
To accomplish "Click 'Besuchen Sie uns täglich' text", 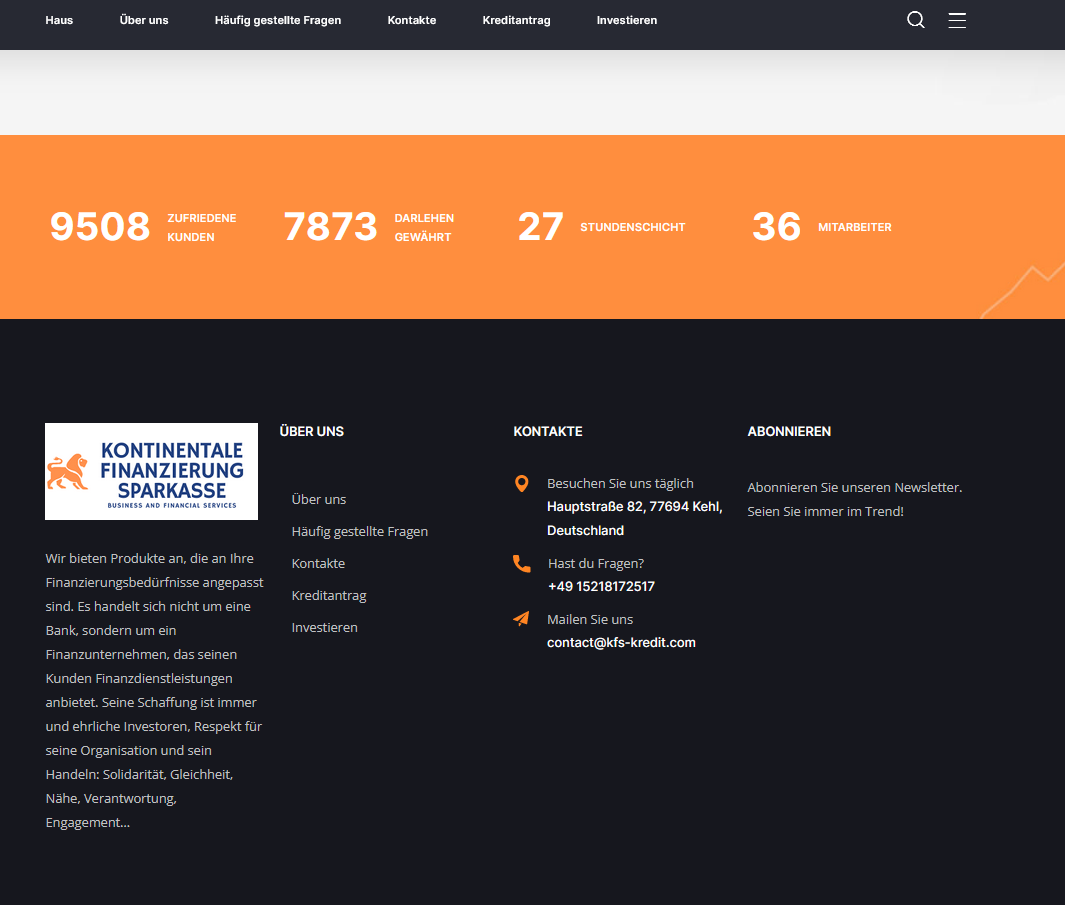I will tap(620, 484).
